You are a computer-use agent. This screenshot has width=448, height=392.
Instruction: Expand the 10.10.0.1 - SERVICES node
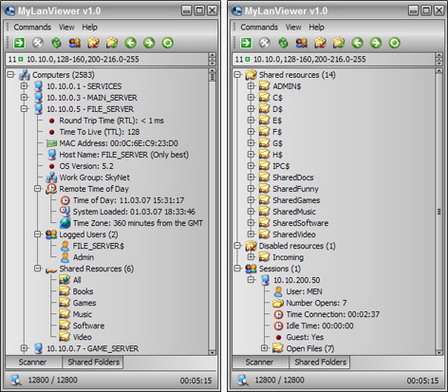[x=24, y=86]
